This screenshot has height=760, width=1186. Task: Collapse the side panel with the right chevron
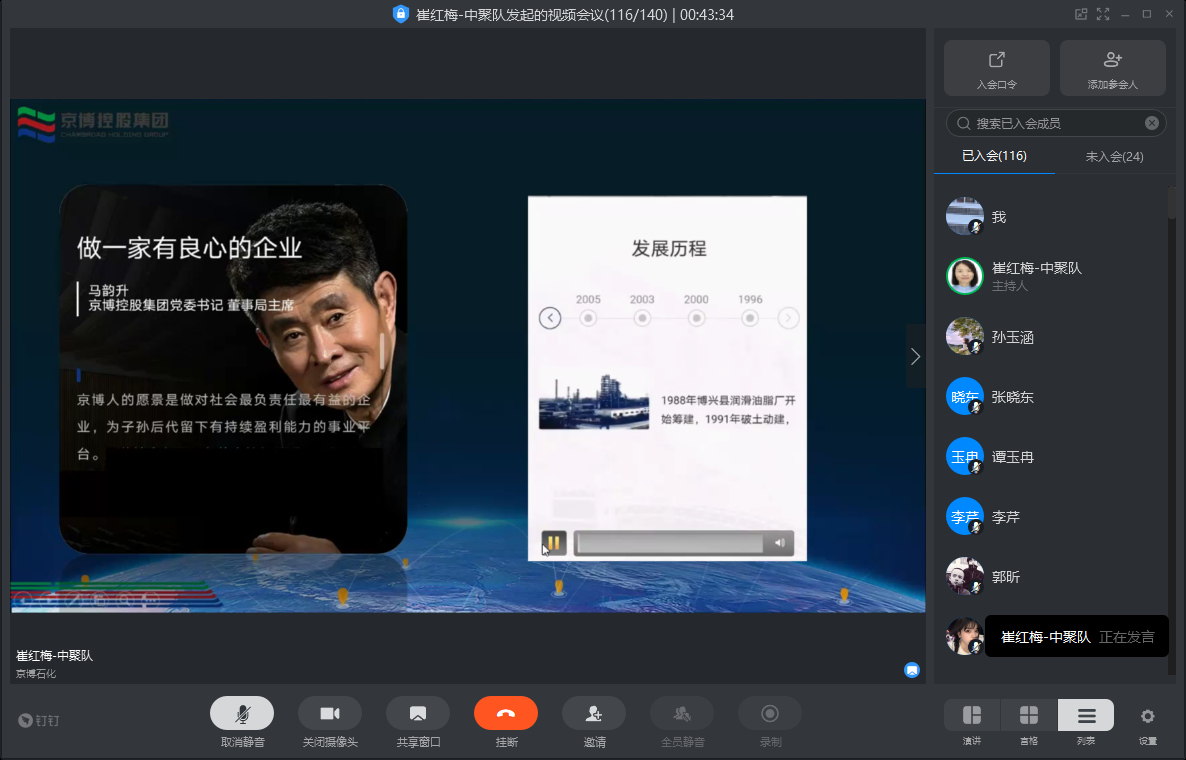click(x=915, y=356)
